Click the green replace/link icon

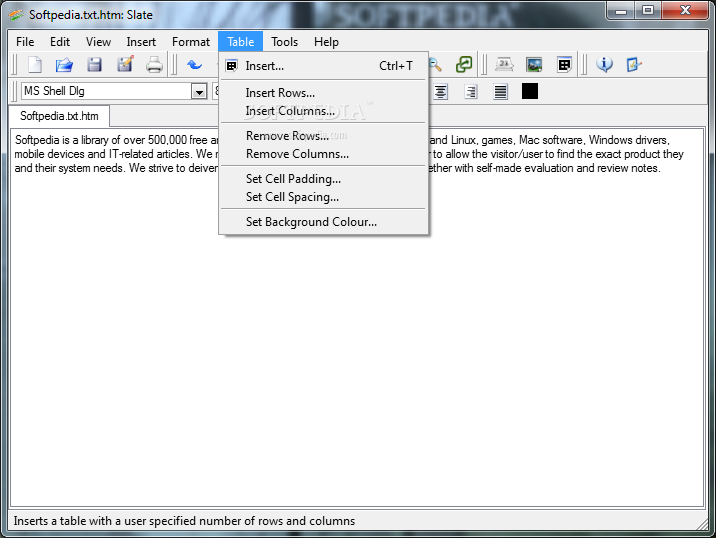464,65
